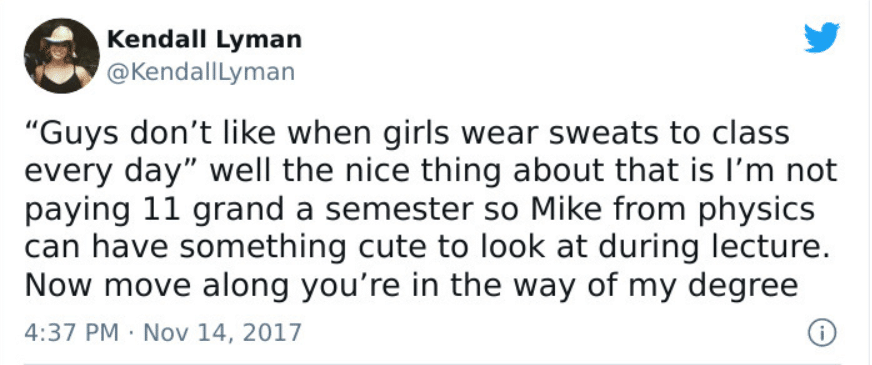Click the line beginning with "every day"
Viewport: 872px width, 365px height.
(x=431, y=172)
